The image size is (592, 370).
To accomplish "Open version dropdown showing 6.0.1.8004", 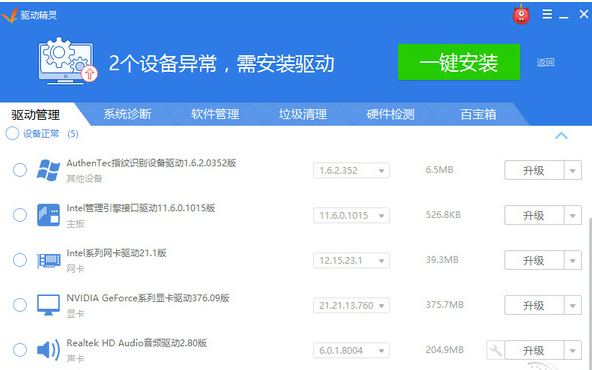I will tap(351, 350).
